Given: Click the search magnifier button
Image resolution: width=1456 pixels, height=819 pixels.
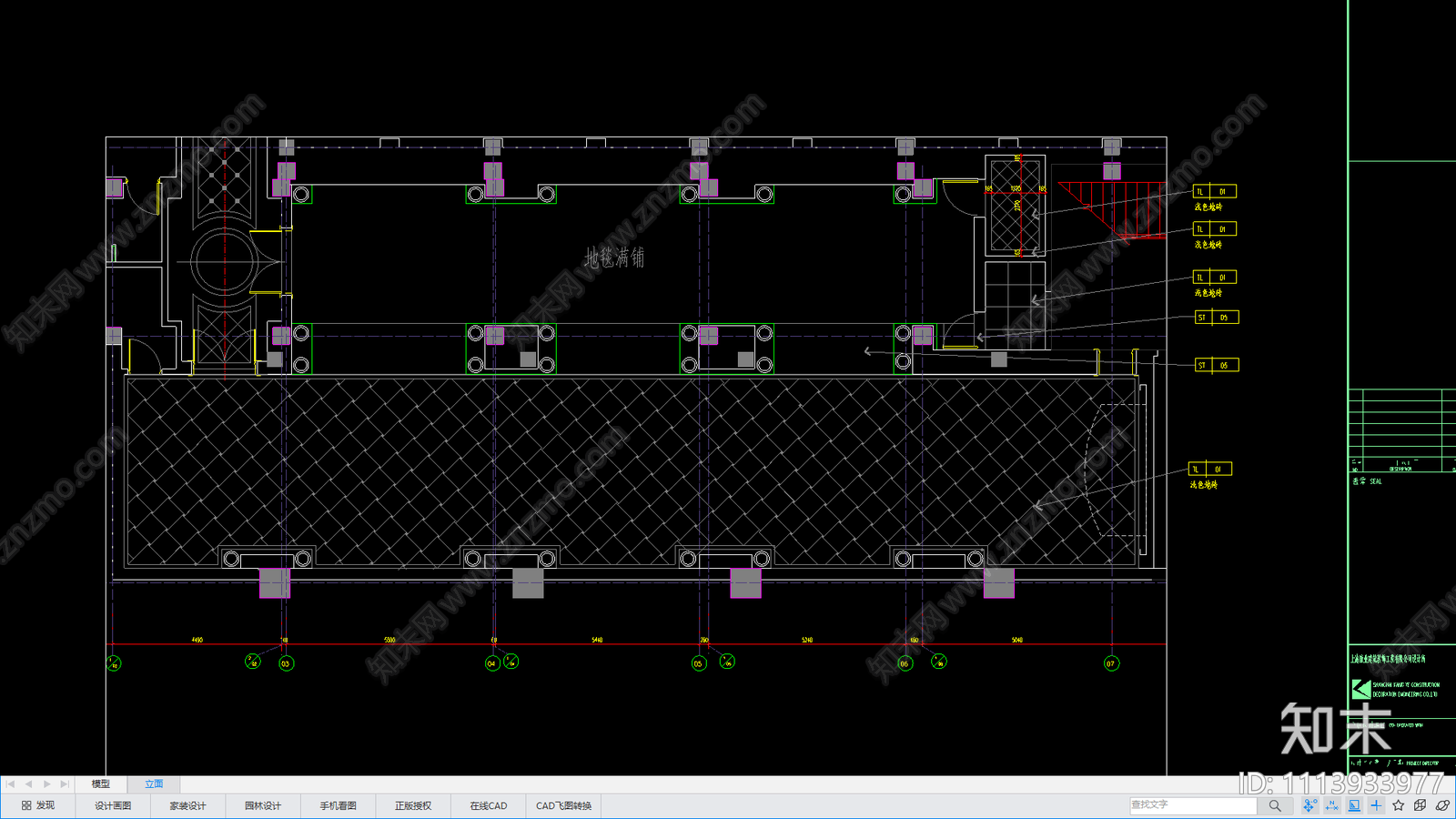Looking at the screenshot, I should coord(1275,805).
